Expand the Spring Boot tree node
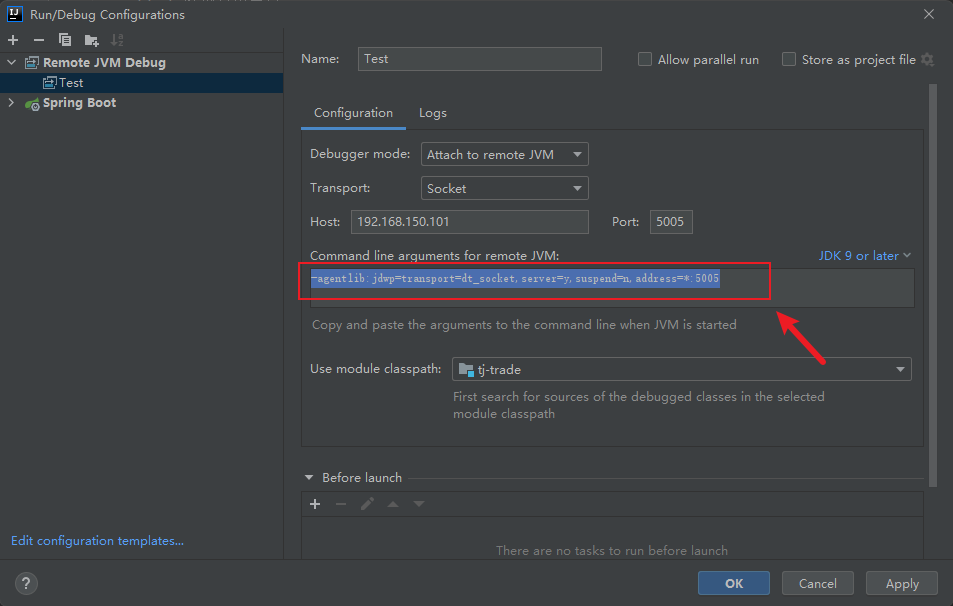 coord(11,103)
